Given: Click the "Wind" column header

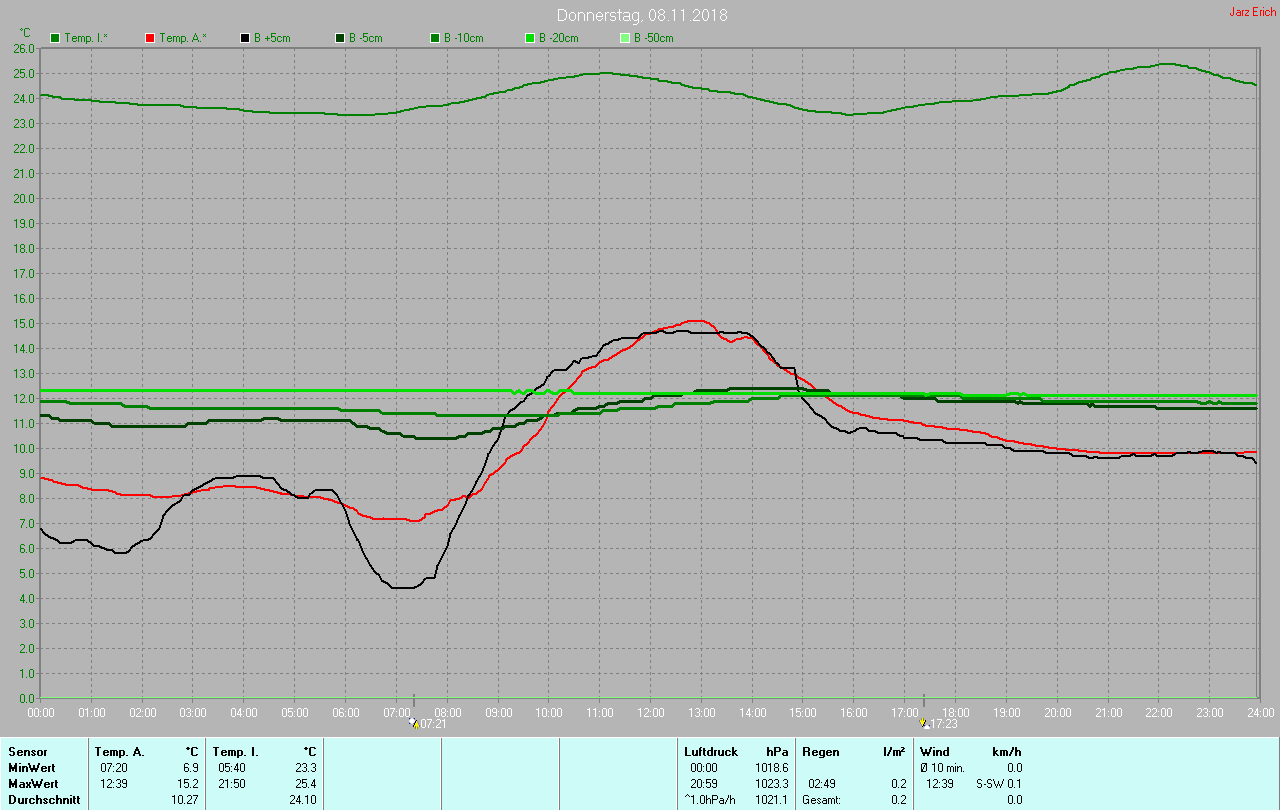Looking at the screenshot, I should click(x=935, y=751).
